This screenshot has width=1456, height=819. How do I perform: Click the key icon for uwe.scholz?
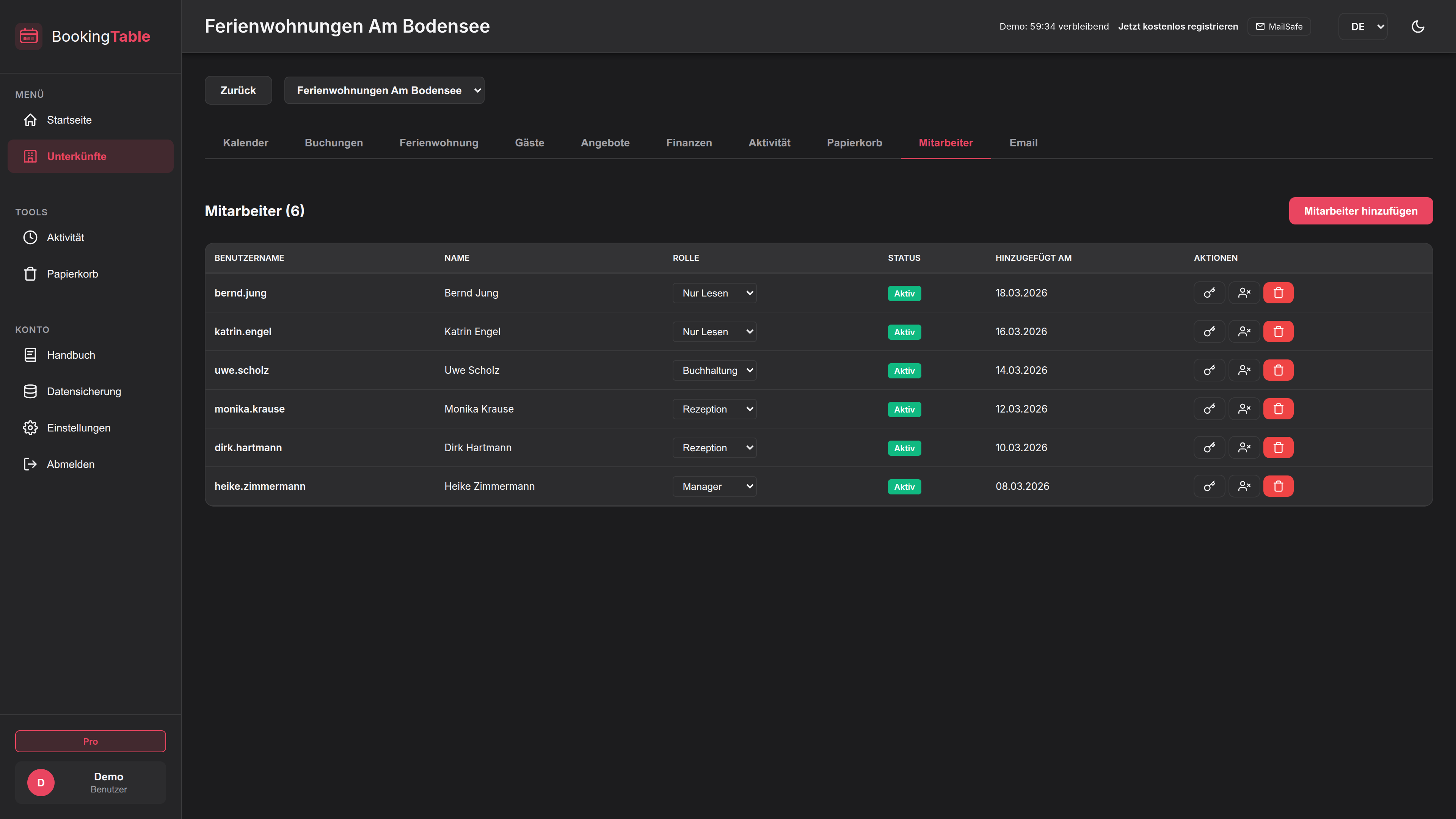pyautogui.click(x=1209, y=370)
